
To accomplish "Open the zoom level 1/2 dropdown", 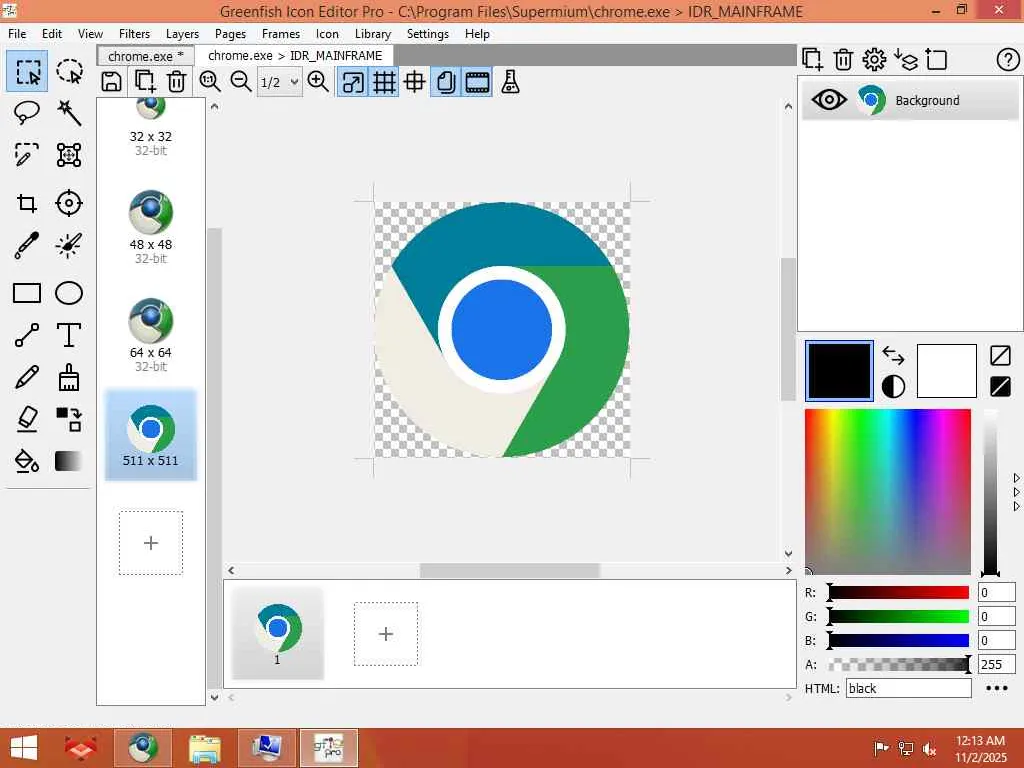I will click(280, 82).
